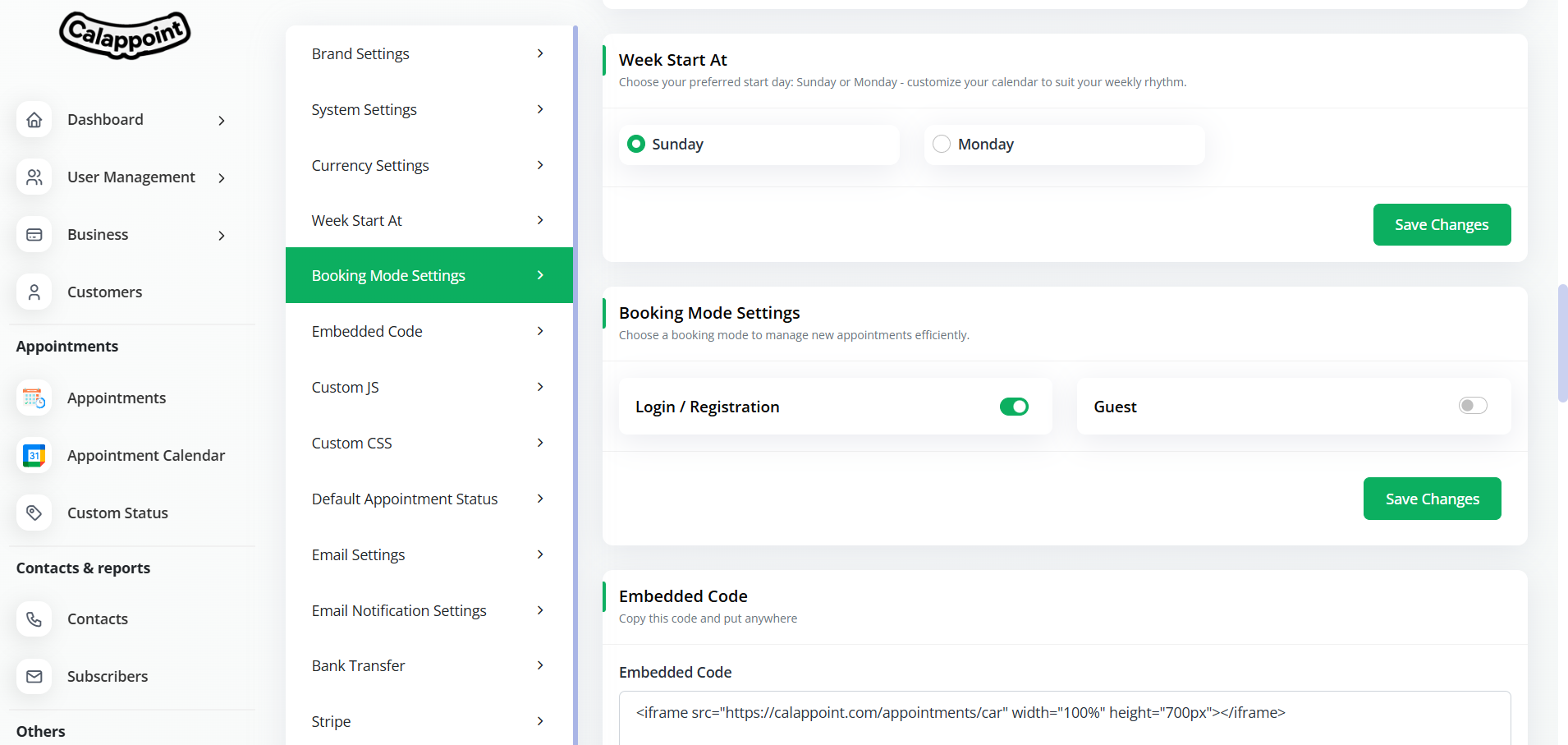Click chevron beside Stripe

pos(540,721)
